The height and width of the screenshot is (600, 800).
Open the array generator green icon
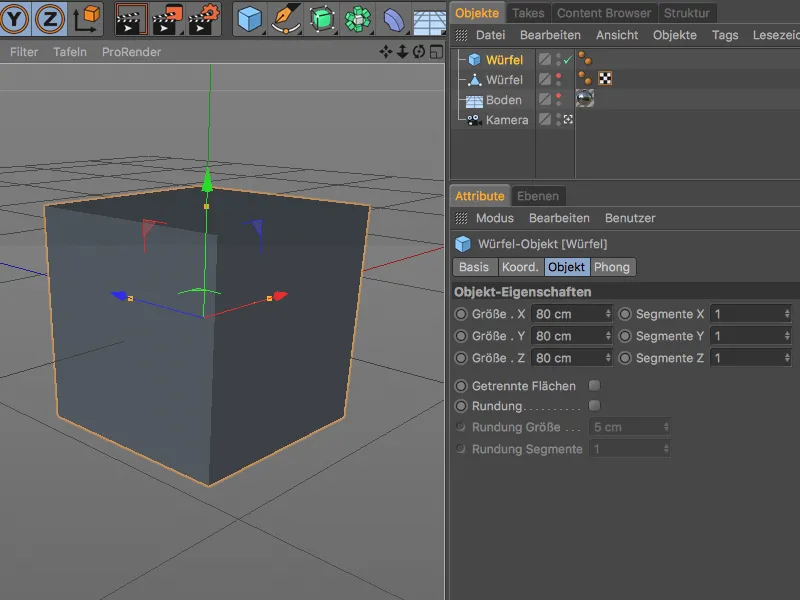358,19
